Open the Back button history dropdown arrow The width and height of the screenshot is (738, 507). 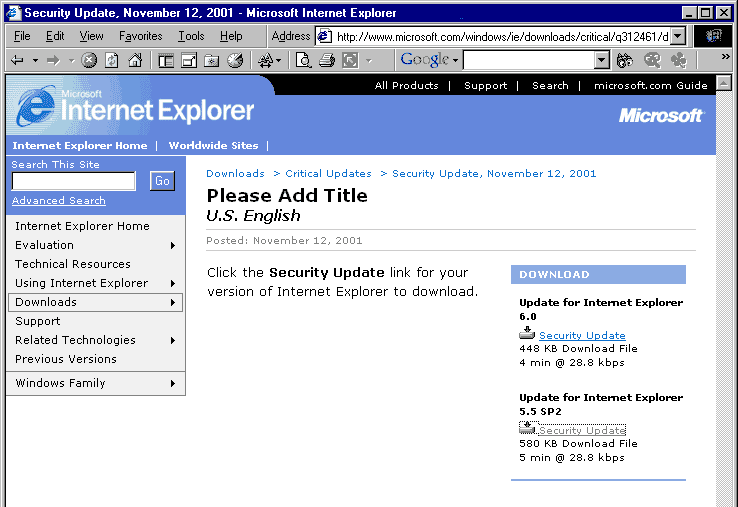[35, 61]
